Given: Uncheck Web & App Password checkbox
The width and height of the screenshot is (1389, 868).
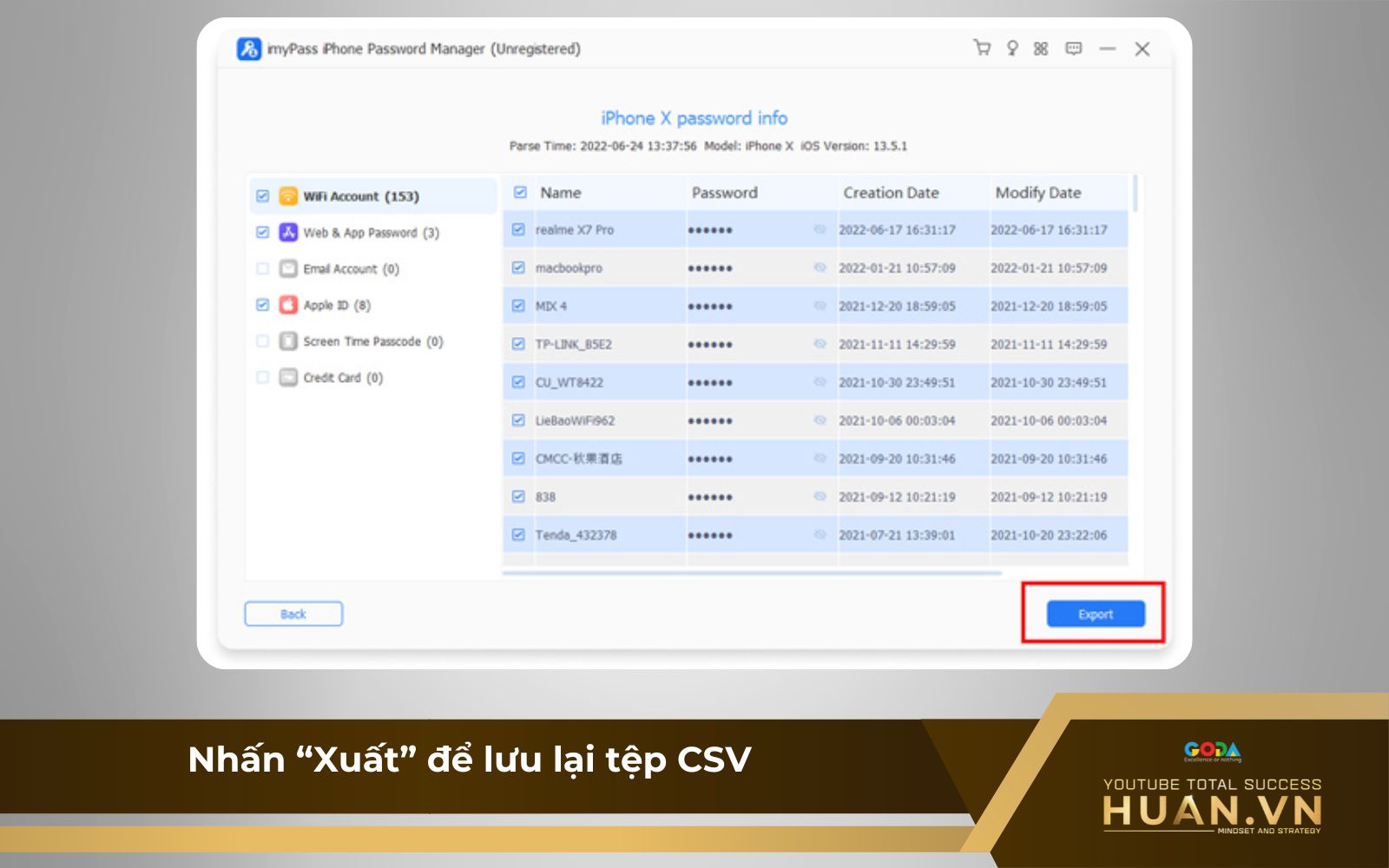Looking at the screenshot, I should pos(262,233).
